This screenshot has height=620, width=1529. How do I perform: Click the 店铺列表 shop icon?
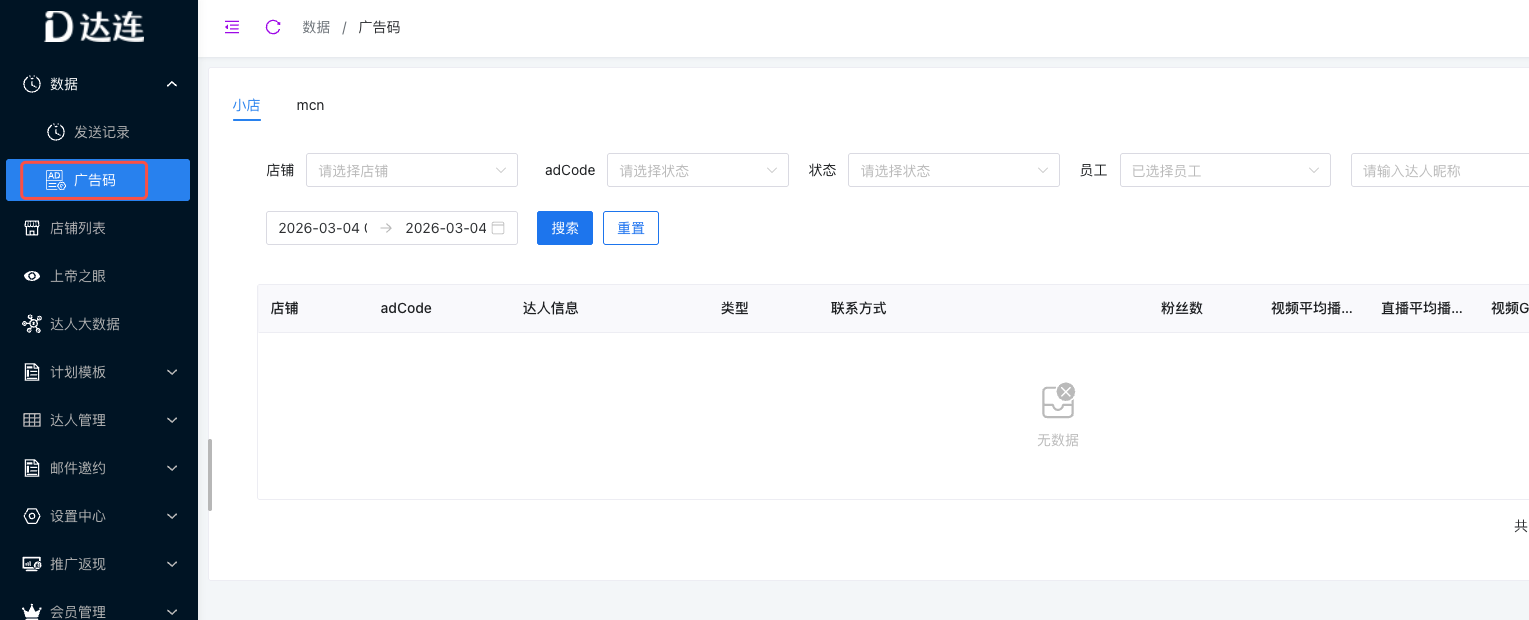tap(32, 228)
